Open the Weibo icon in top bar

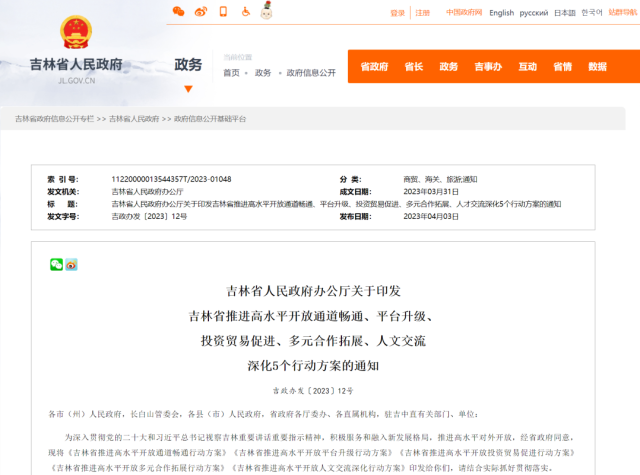(201, 12)
